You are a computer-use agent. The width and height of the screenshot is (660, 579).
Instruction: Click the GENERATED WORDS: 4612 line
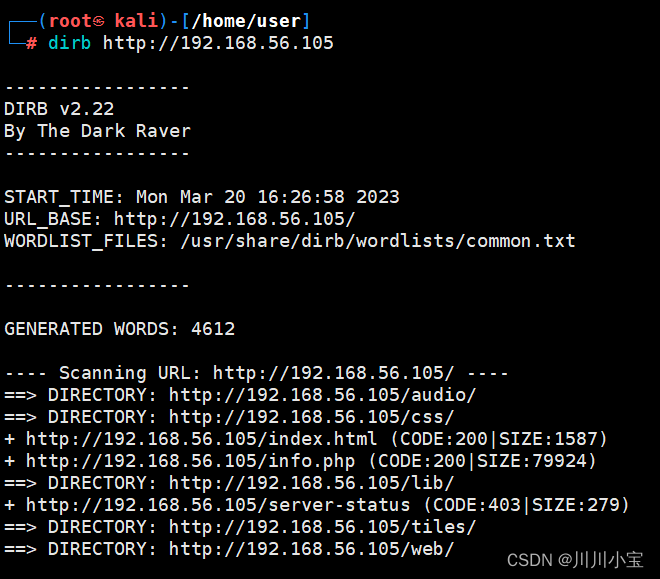(120, 329)
